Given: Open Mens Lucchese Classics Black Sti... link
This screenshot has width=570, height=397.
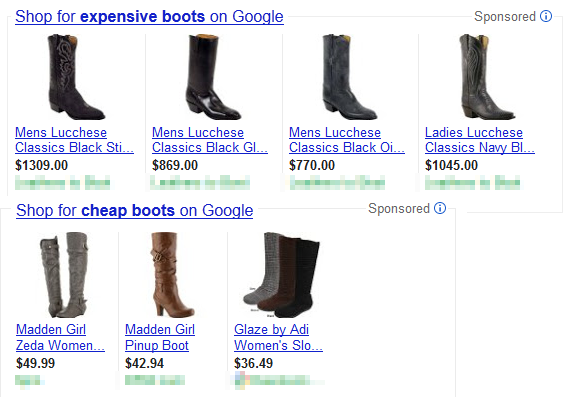Looking at the screenshot, I should 75,140.
